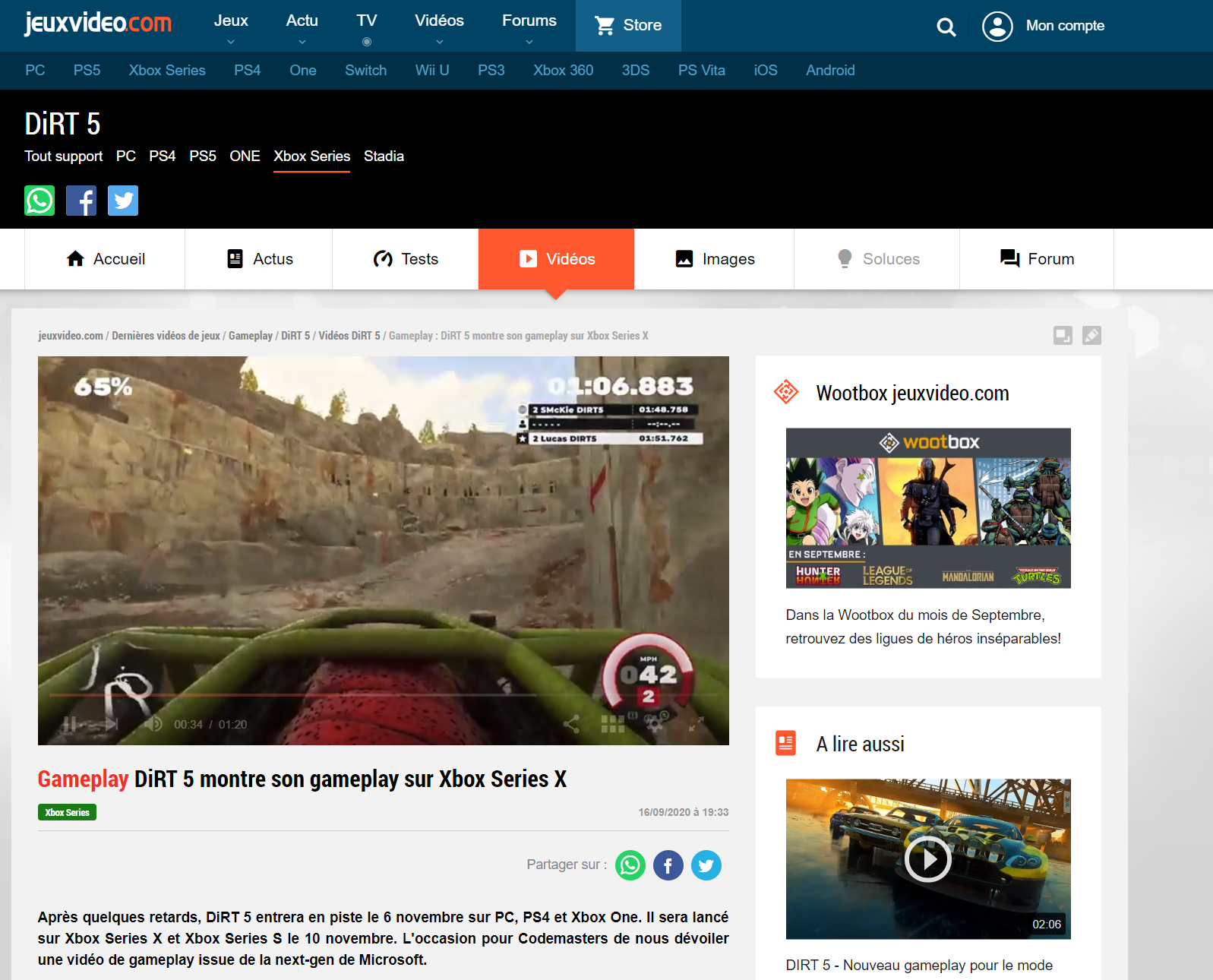Click the A lire aussi document icon
The width and height of the screenshot is (1213, 980).
click(x=786, y=743)
